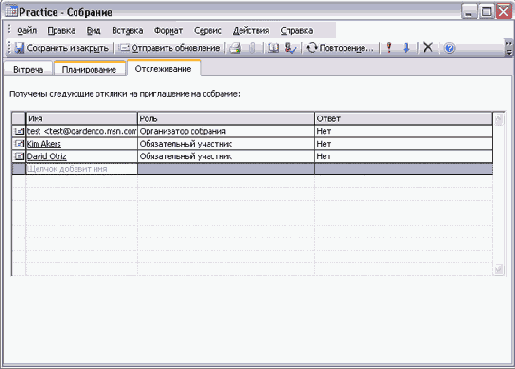The width and height of the screenshot is (515, 369).
Task: Click Отправить обновление button
Action: tap(170, 48)
